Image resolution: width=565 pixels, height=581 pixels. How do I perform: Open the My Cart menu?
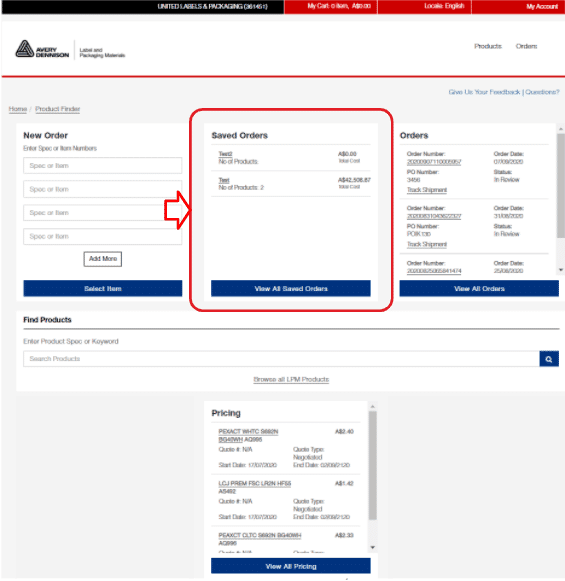(330, 6)
